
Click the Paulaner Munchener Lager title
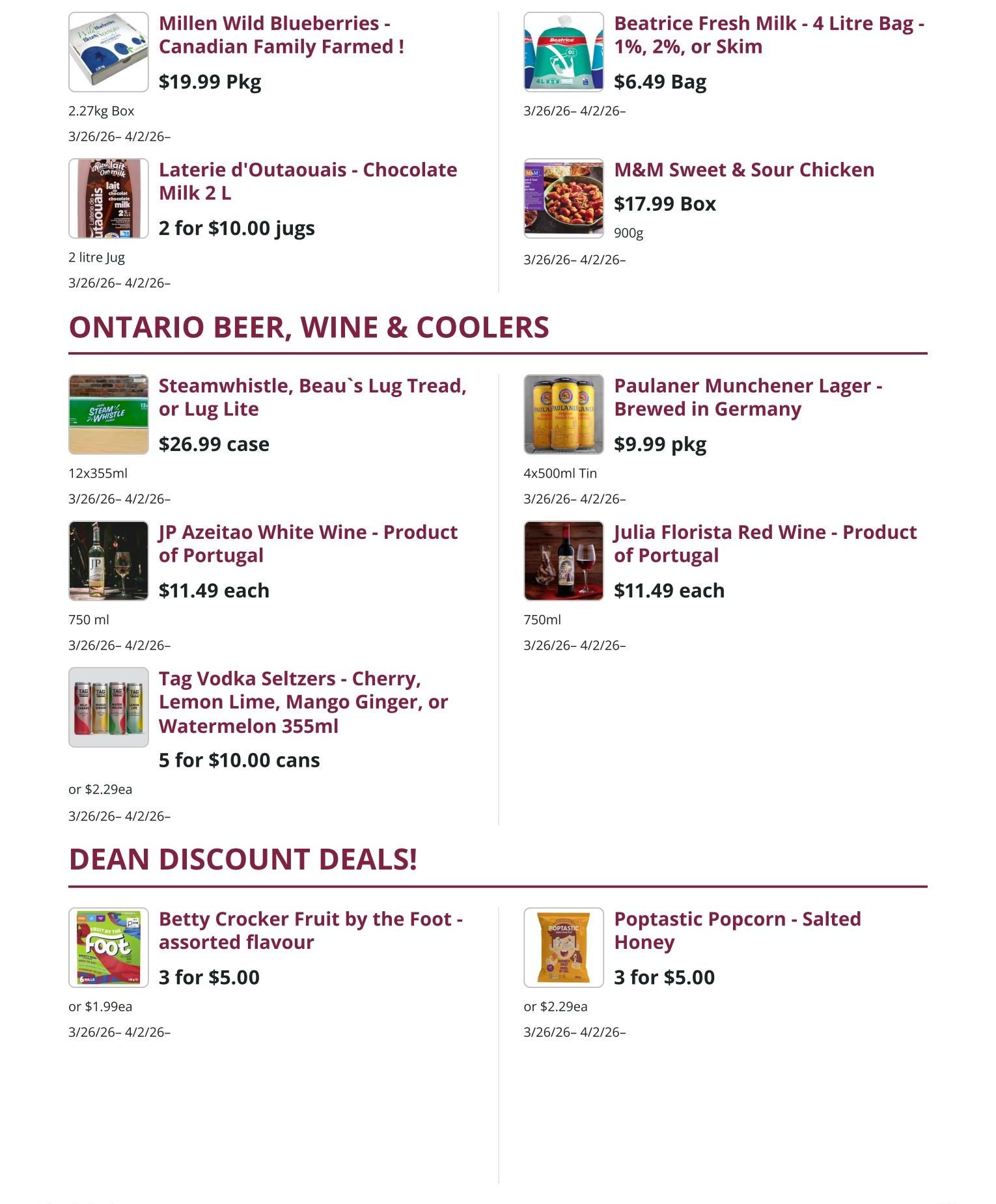(748, 398)
